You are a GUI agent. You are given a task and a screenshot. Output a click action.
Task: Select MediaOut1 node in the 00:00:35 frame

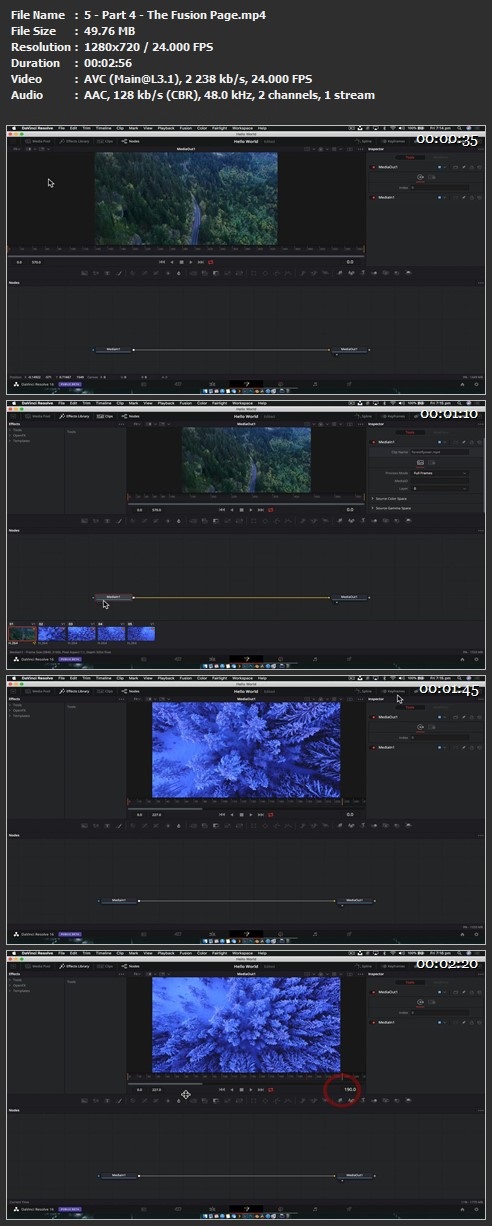coord(349,349)
